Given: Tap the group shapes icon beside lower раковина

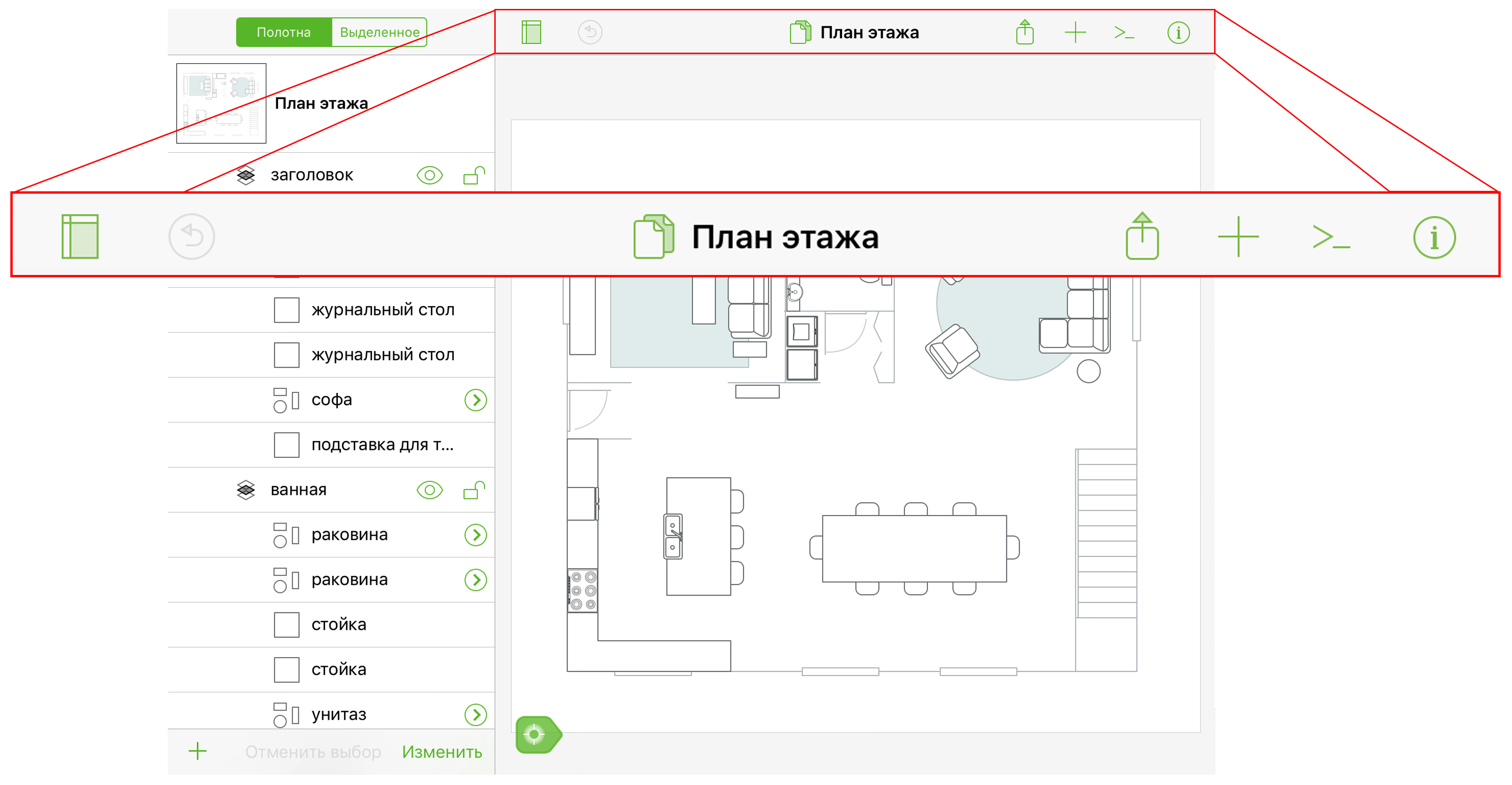Looking at the screenshot, I should [x=287, y=580].
